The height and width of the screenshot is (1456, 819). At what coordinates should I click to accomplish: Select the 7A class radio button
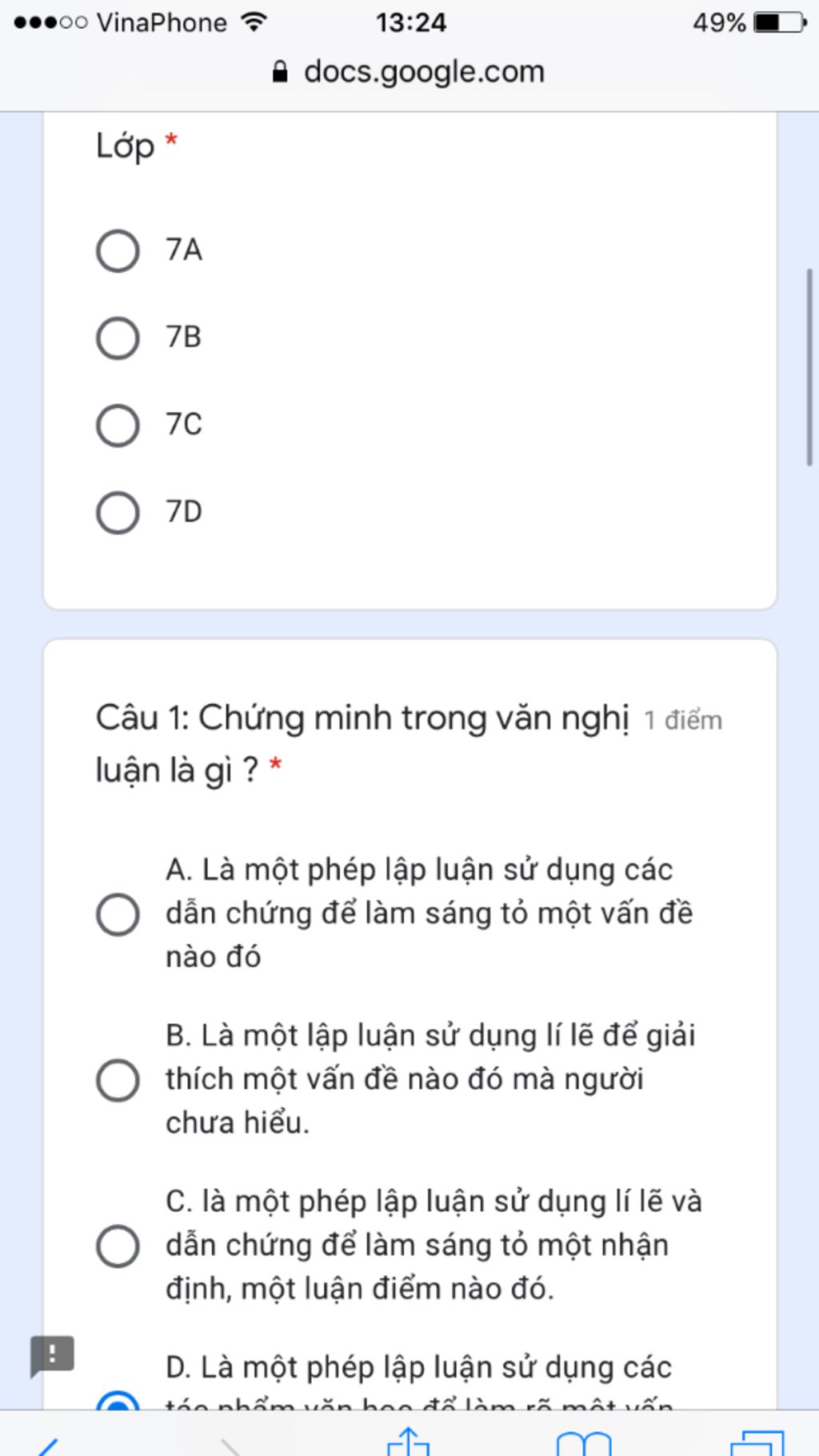point(118,250)
